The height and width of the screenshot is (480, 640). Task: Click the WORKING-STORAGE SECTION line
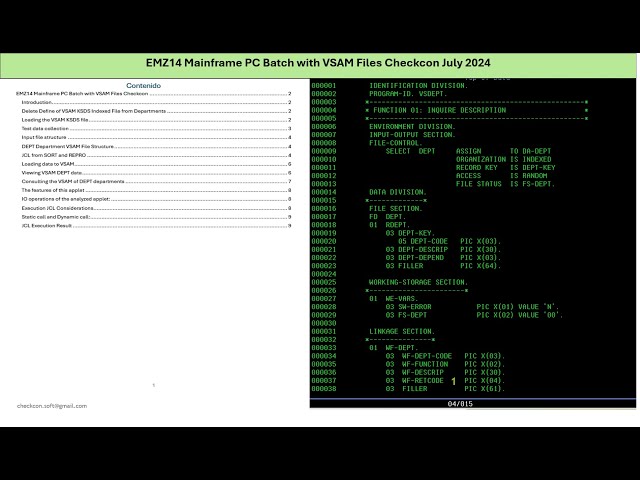pyautogui.click(x=418, y=282)
